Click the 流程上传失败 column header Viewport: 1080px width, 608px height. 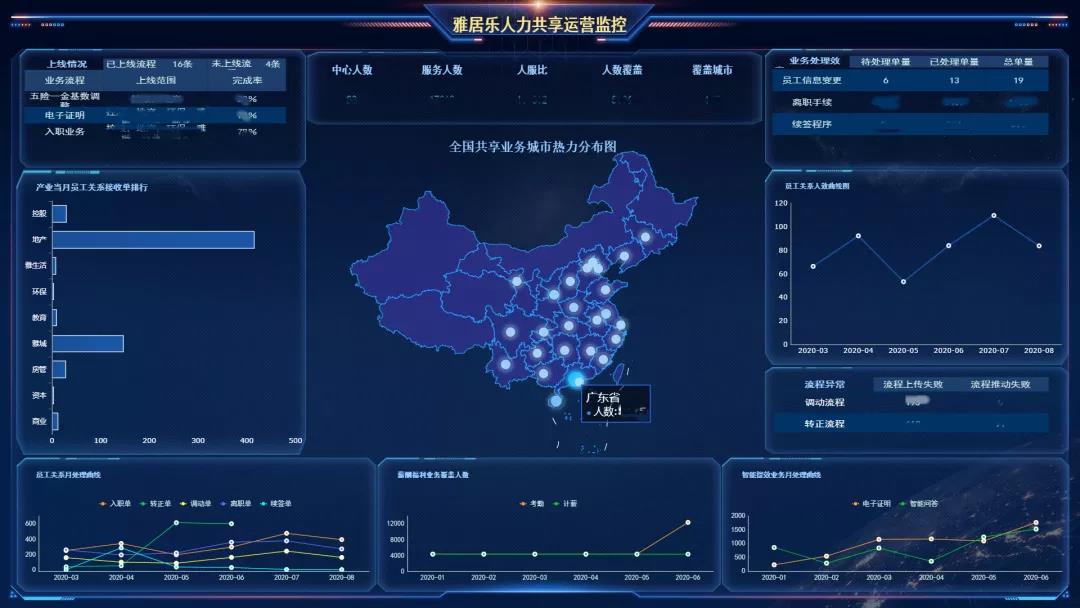912,384
